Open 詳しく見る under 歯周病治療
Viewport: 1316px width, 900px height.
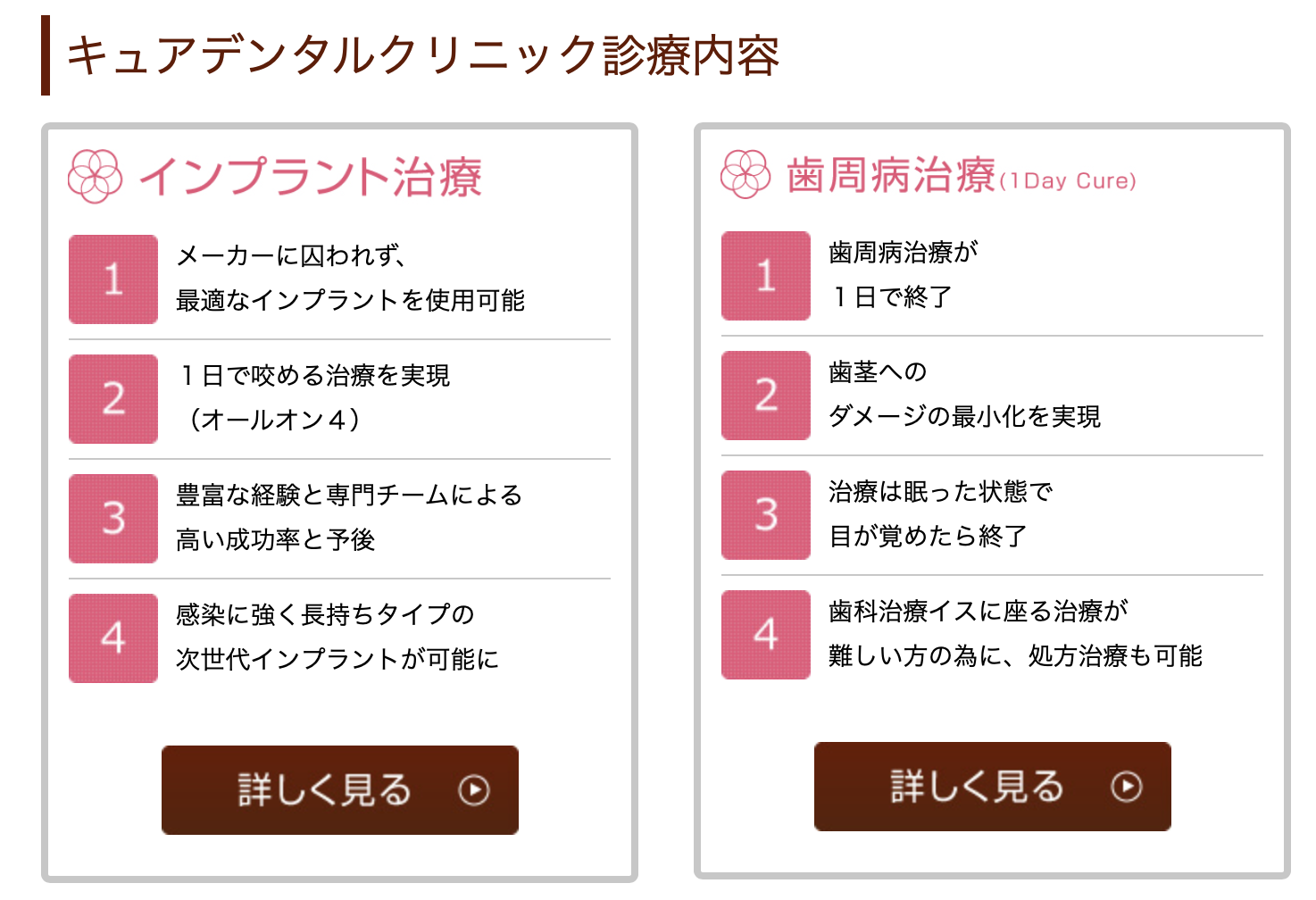point(993,787)
